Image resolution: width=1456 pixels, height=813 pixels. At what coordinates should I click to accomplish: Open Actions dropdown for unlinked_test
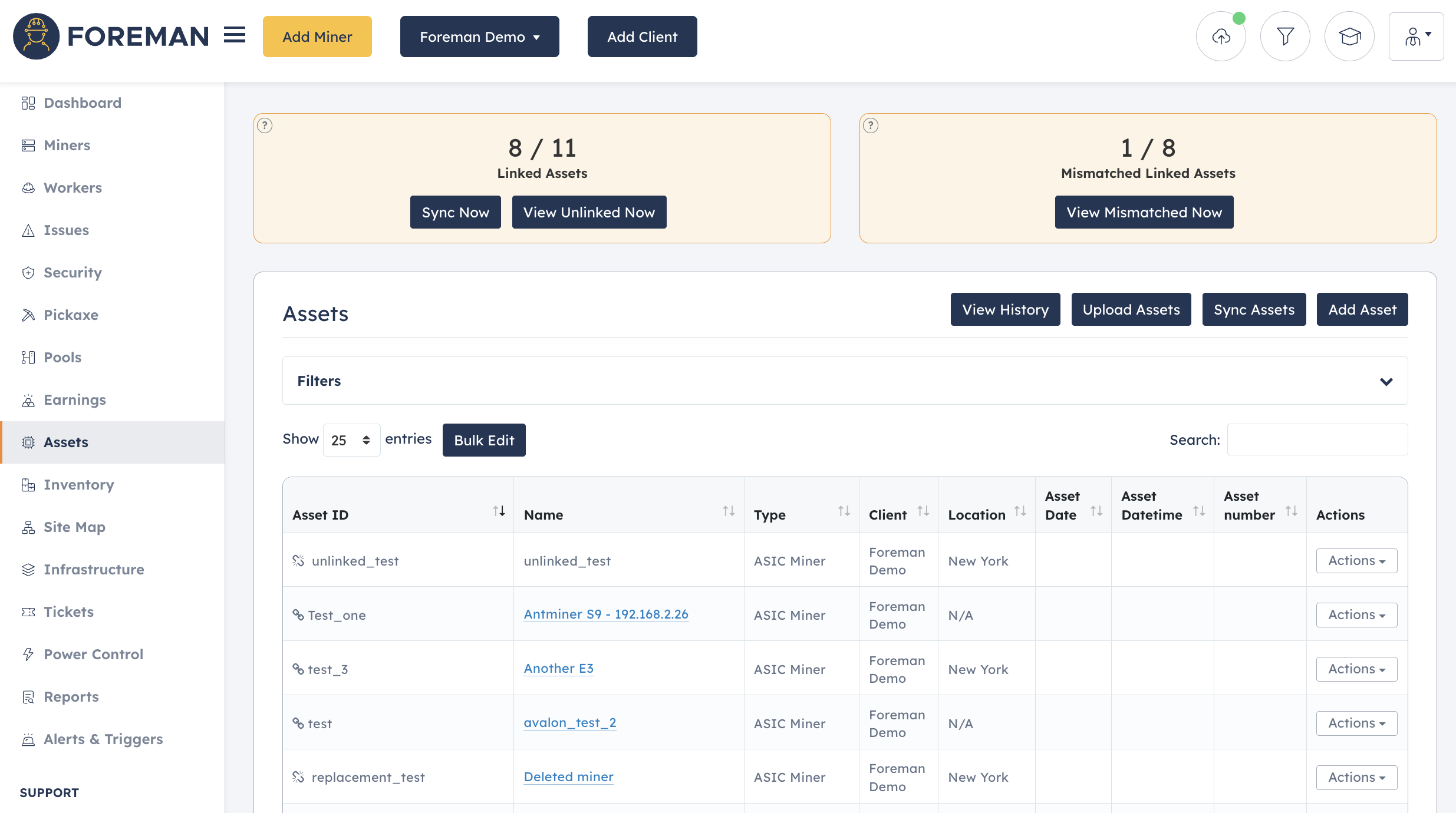tap(1356, 561)
